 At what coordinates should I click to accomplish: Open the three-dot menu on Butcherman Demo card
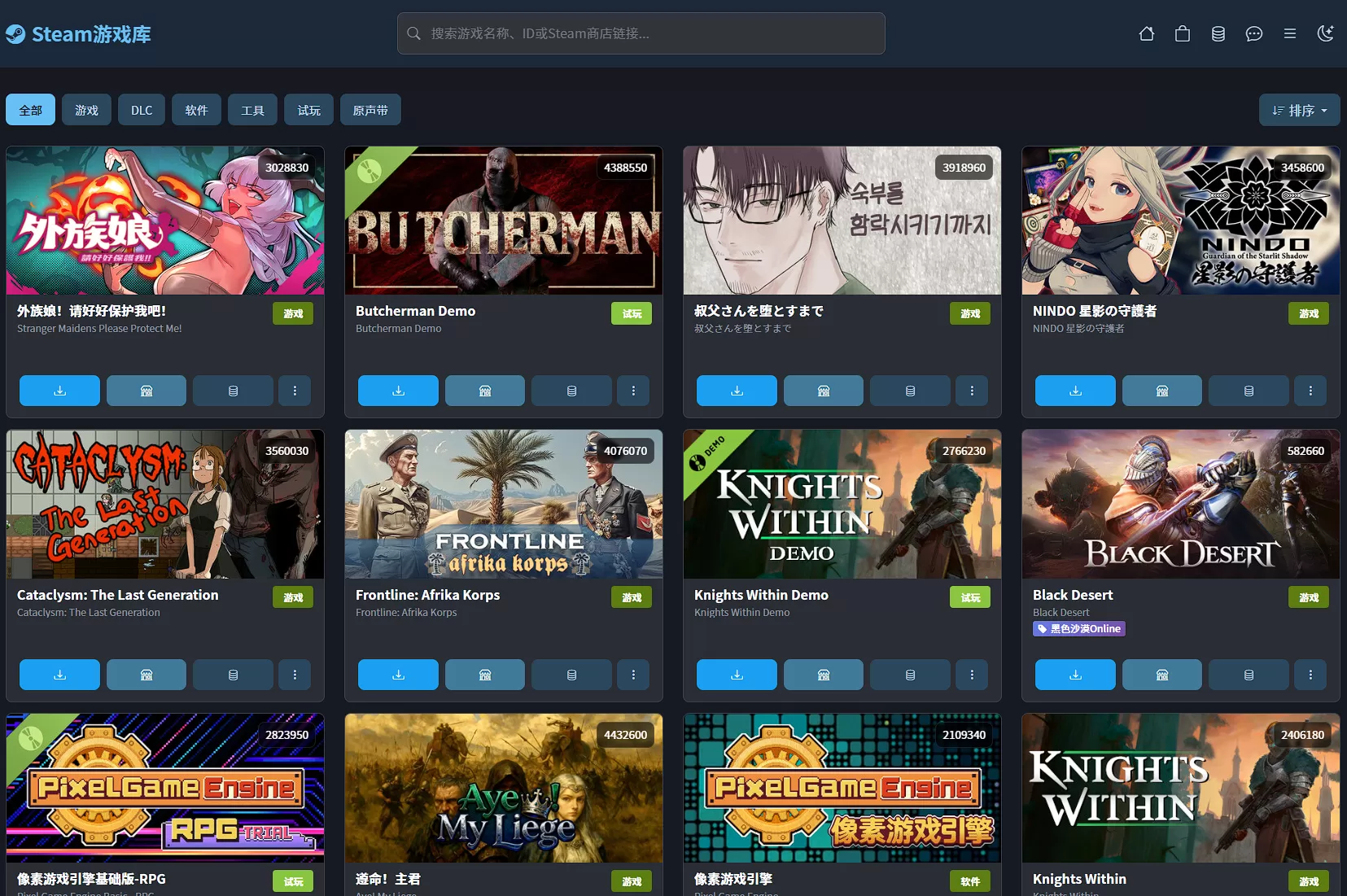[x=633, y=391]
